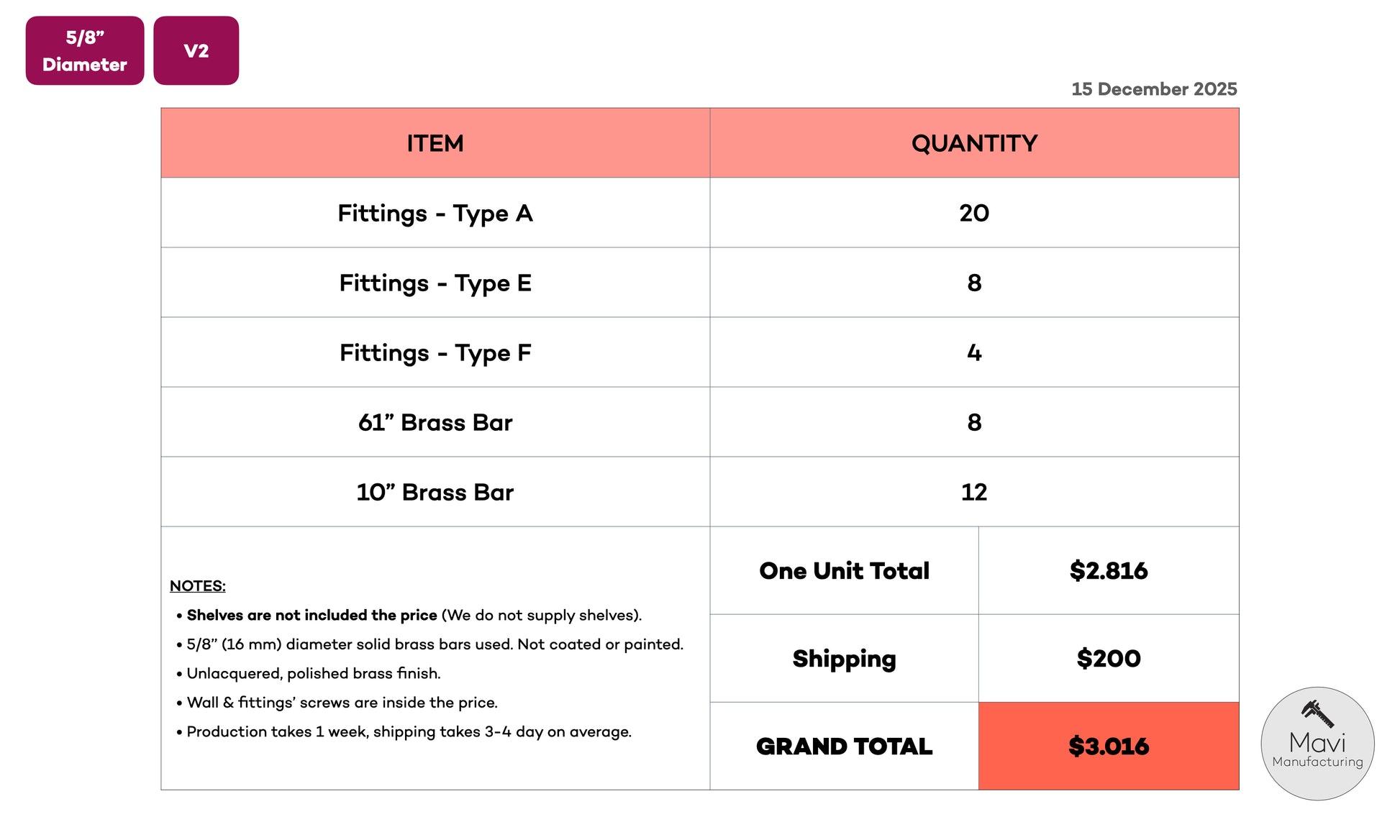Click the ITEM column header

[x=435, y=143]
